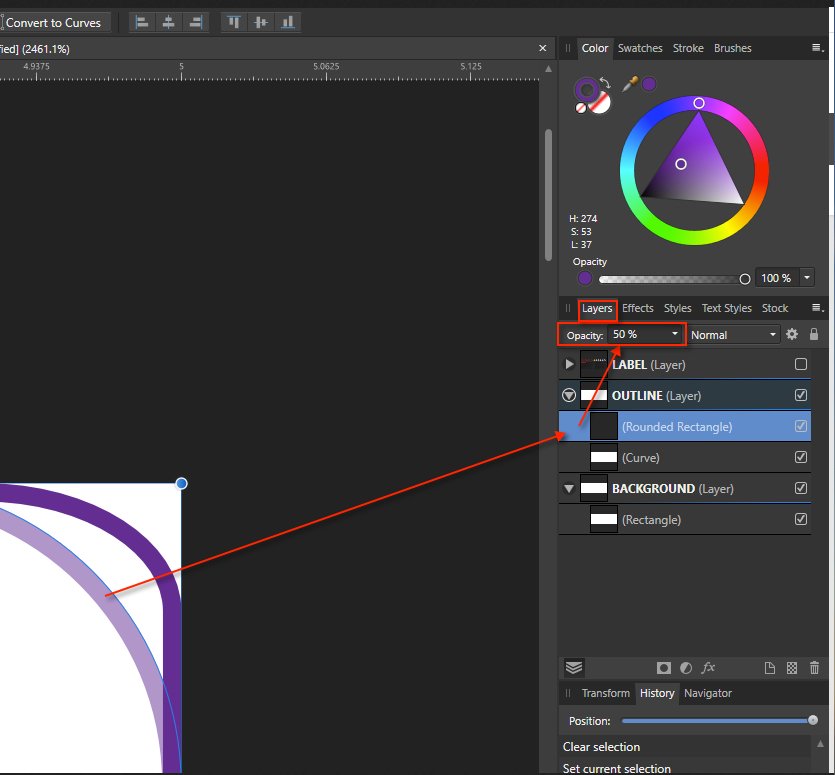The image size is (835, 775).
Task: Delete the selected layer with the trash icon
Action: [811, 668]
